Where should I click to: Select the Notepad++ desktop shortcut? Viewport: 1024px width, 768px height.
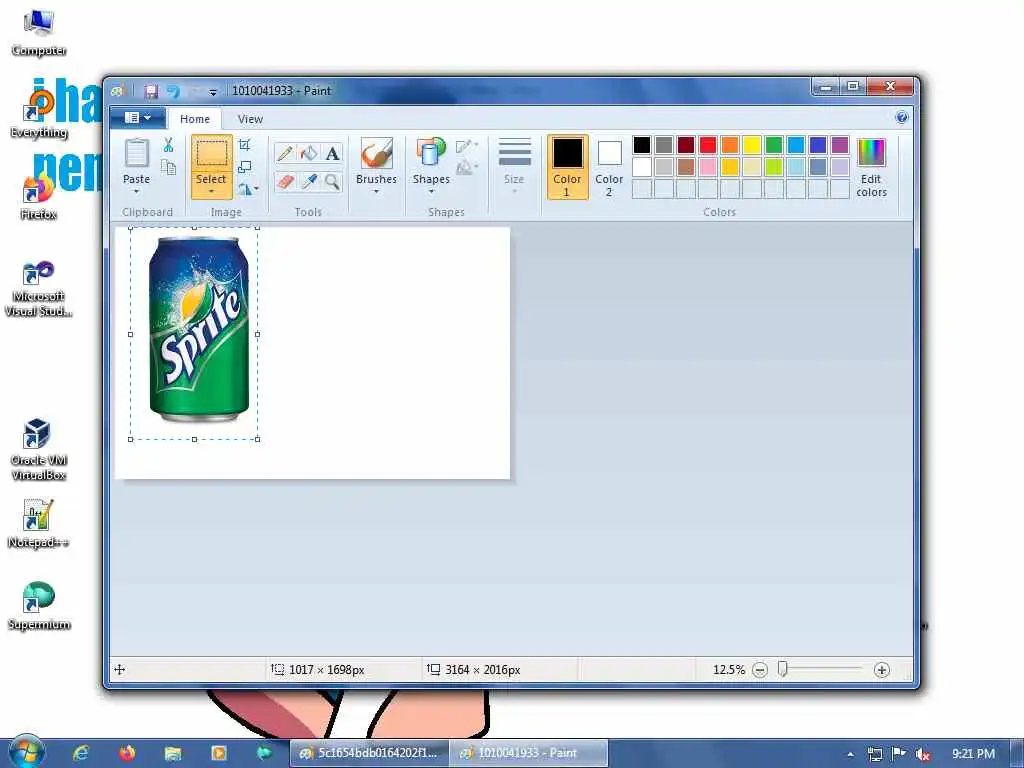point(39,523)
